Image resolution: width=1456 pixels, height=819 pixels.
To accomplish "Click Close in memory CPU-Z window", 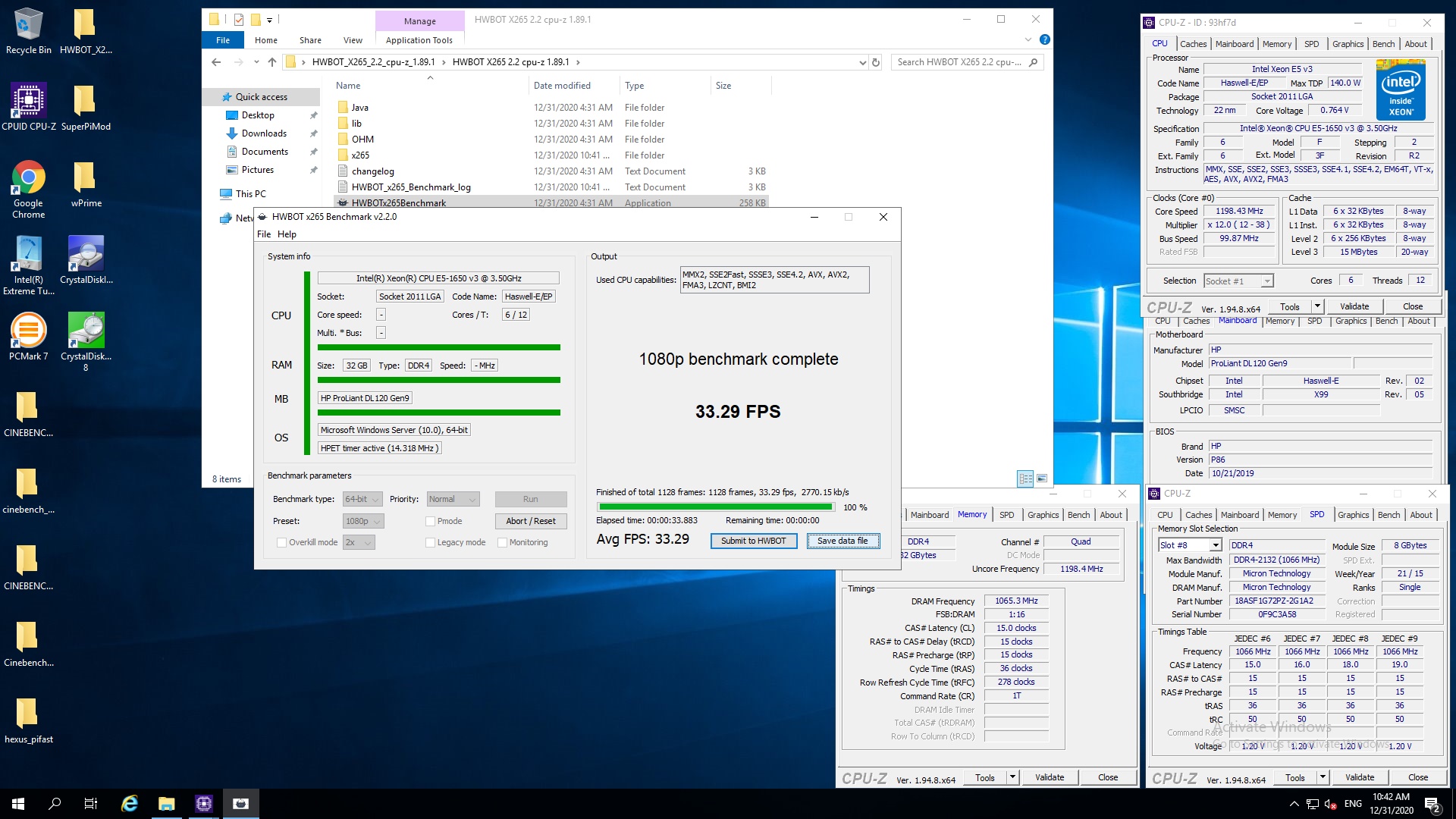I will 1108,777.
